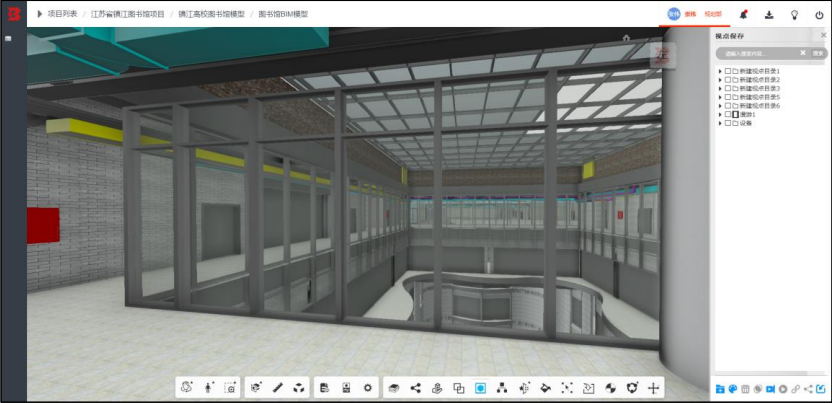Click the gray circle icon in panel footer

[758, 389]
